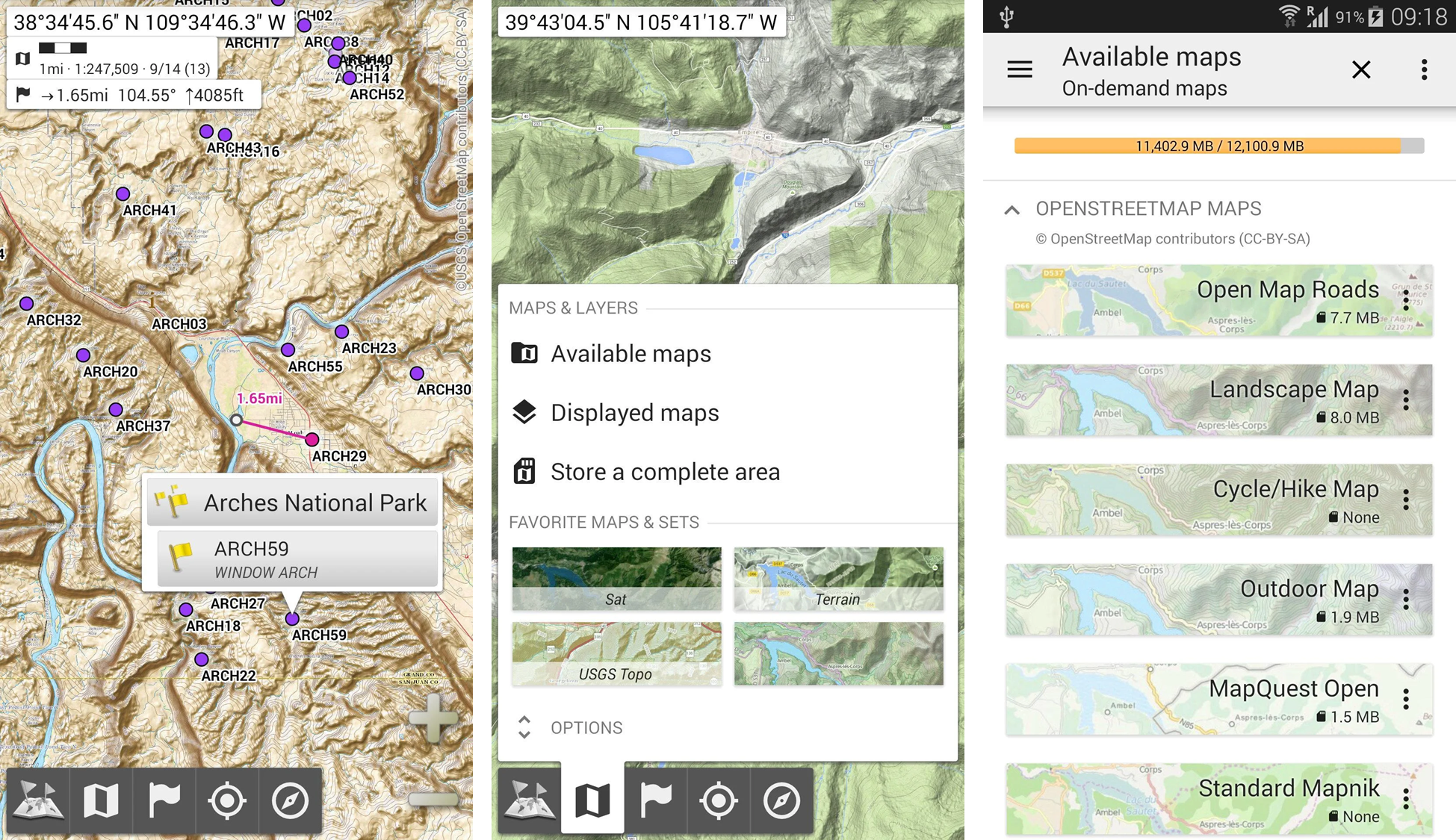Collapse the OpenStreetMap Maps section
The image size is (1456, 840).
click(1012, 210)
